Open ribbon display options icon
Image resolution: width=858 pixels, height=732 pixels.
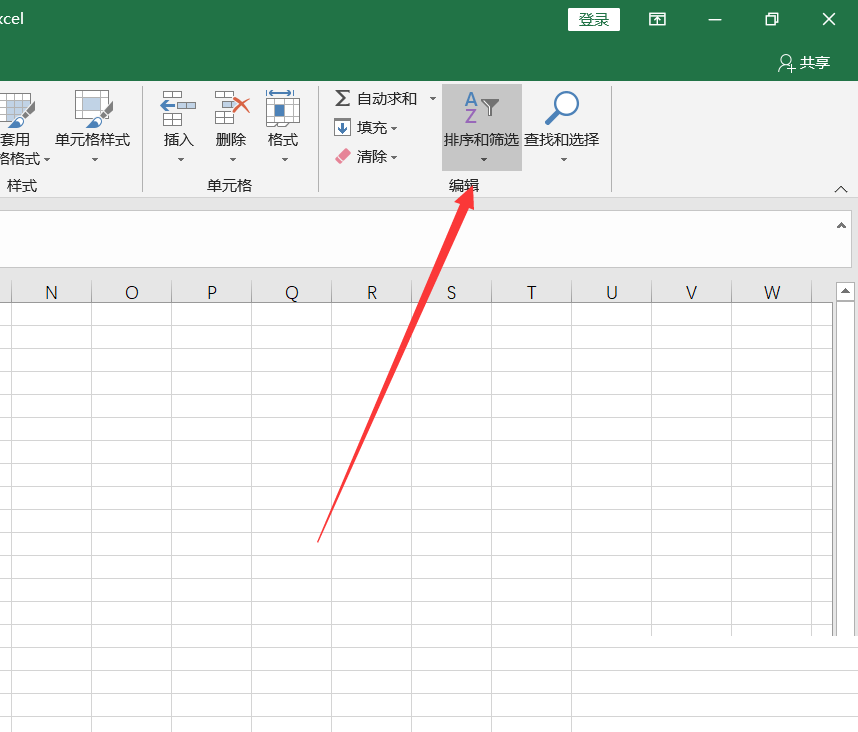[657, 20]
